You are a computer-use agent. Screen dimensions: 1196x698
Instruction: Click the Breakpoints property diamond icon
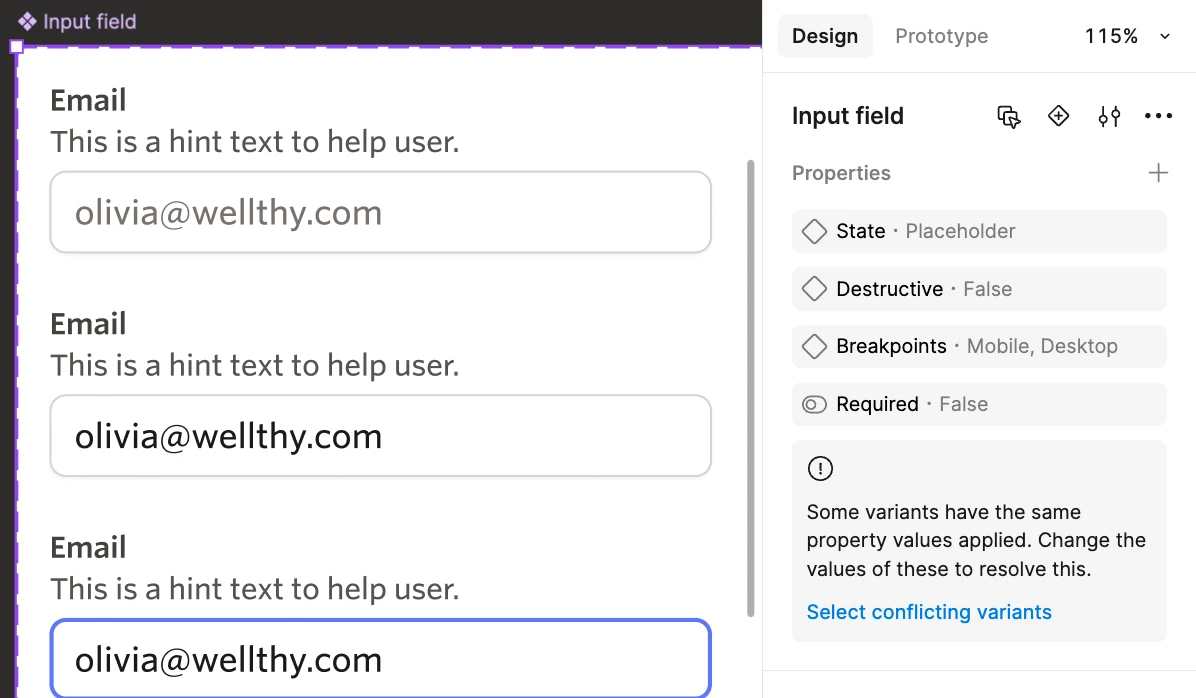pyautogui.click(x=815, y=346)
